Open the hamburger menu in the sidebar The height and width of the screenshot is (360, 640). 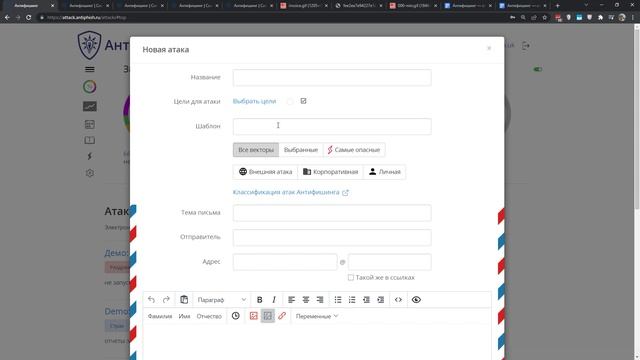click(89, 69)
